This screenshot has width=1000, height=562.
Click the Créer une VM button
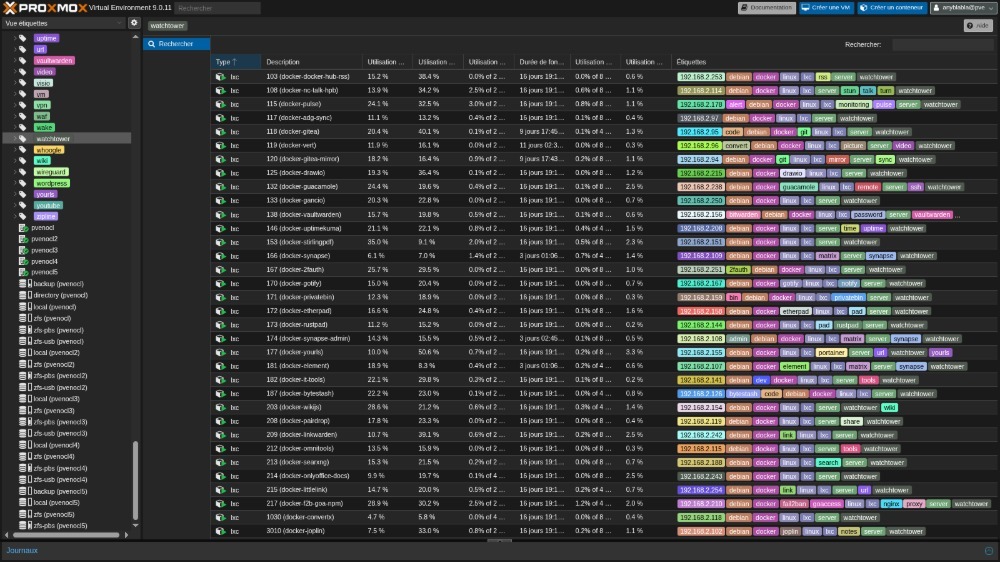(x=825, y=8)
